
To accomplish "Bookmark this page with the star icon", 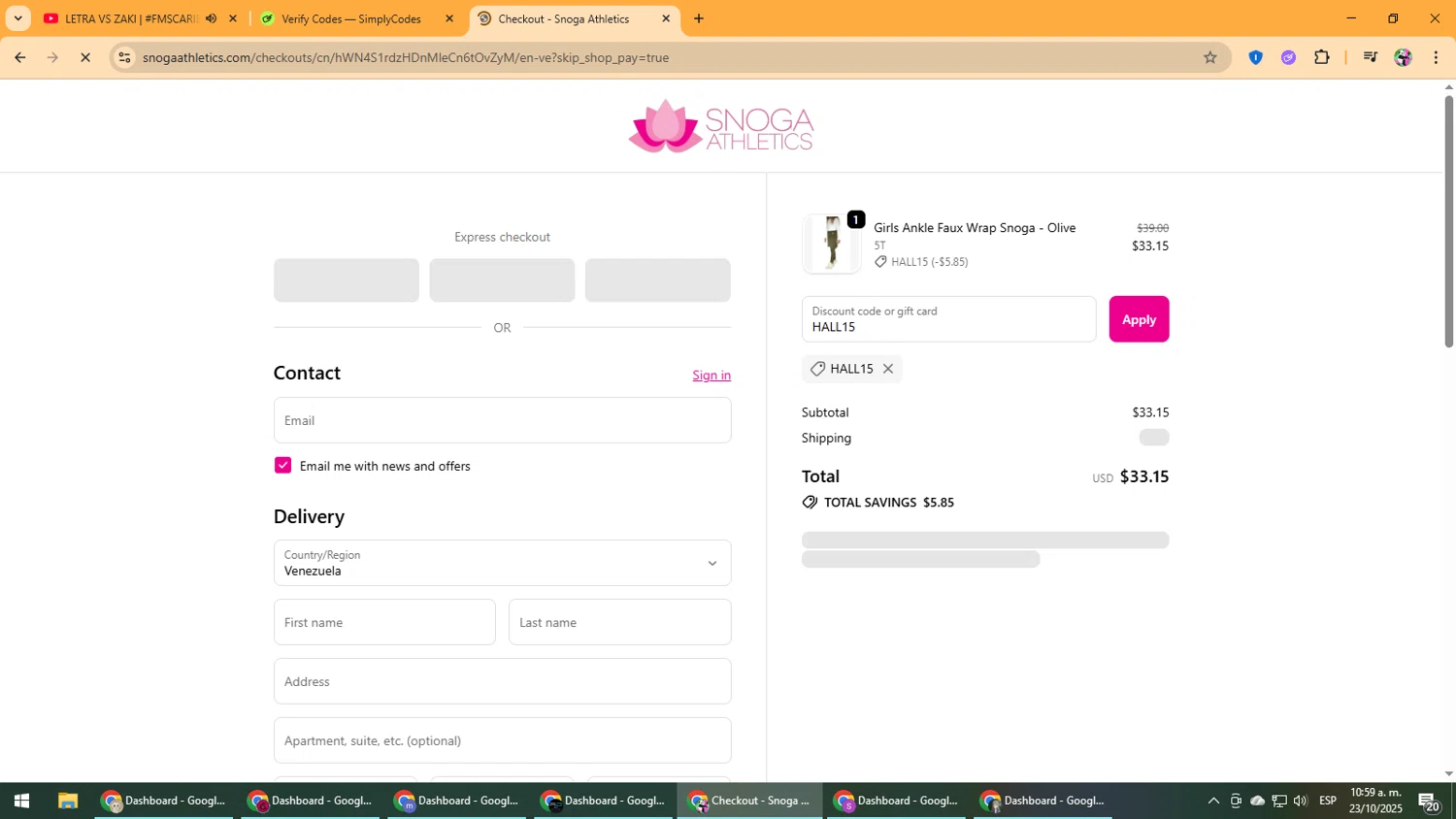I will click(x=1209, y=57).
